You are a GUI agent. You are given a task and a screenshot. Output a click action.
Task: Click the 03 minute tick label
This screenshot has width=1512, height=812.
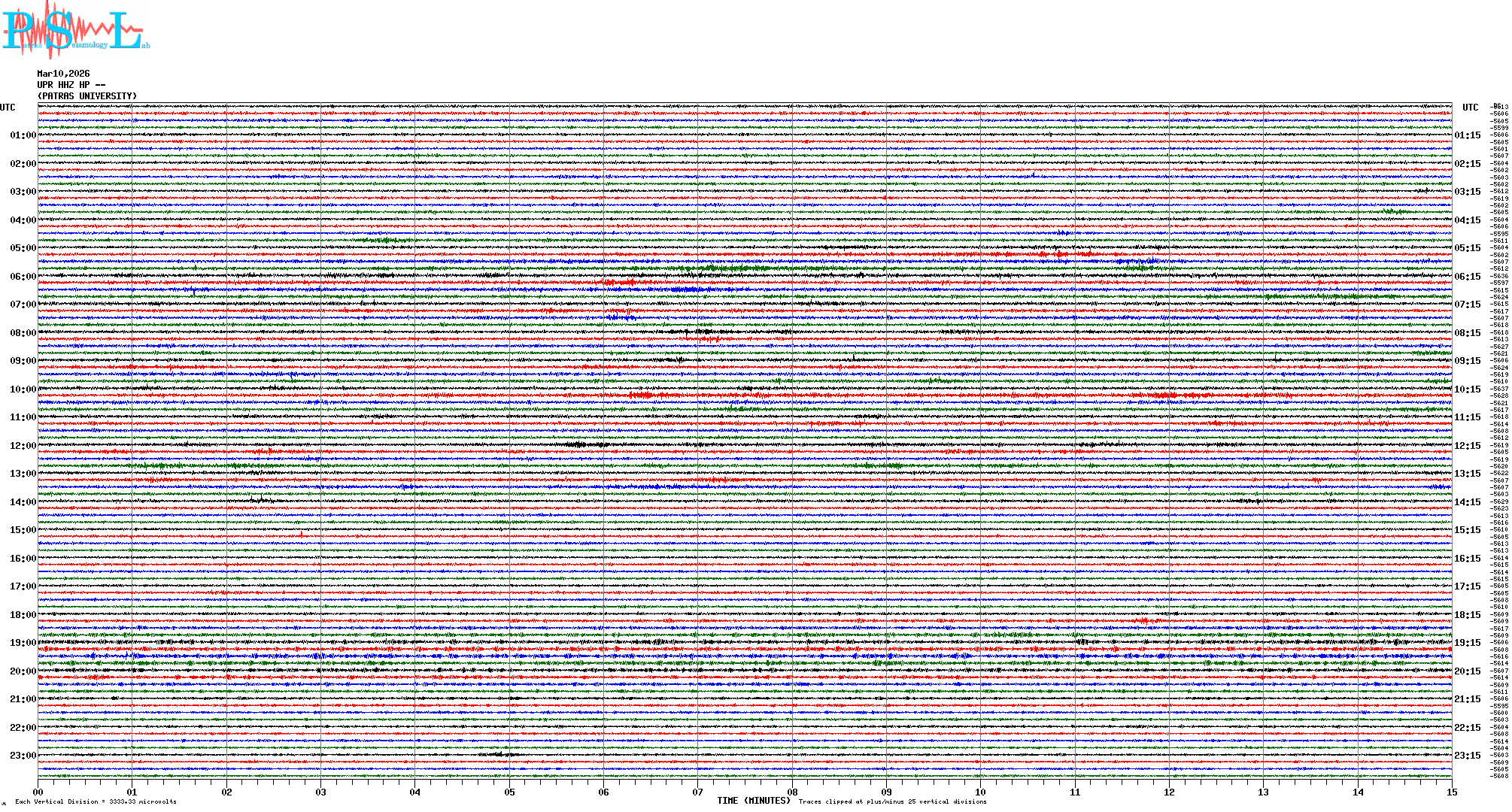click(321, 792)
